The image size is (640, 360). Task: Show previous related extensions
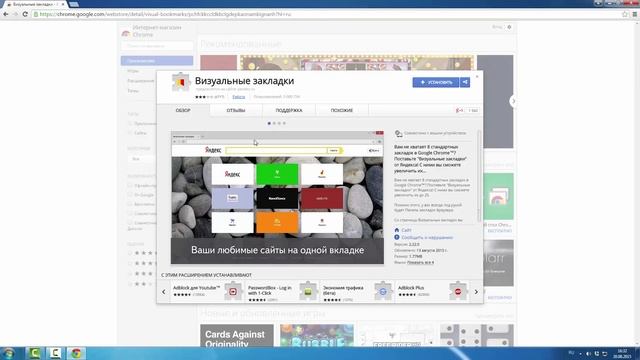click(164, 292)
